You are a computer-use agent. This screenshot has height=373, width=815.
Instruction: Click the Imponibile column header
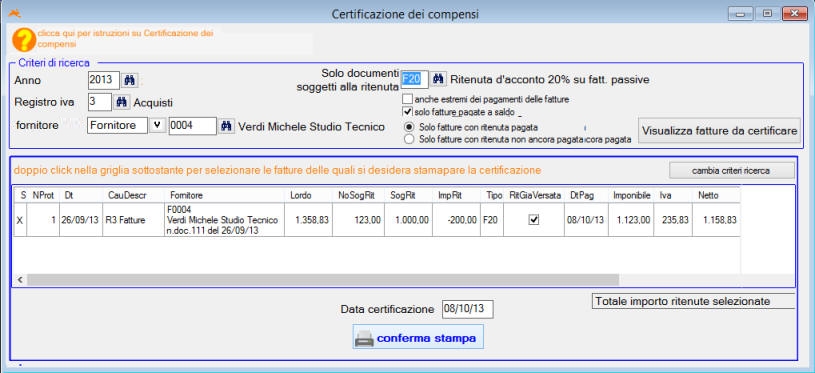[631, 195]
